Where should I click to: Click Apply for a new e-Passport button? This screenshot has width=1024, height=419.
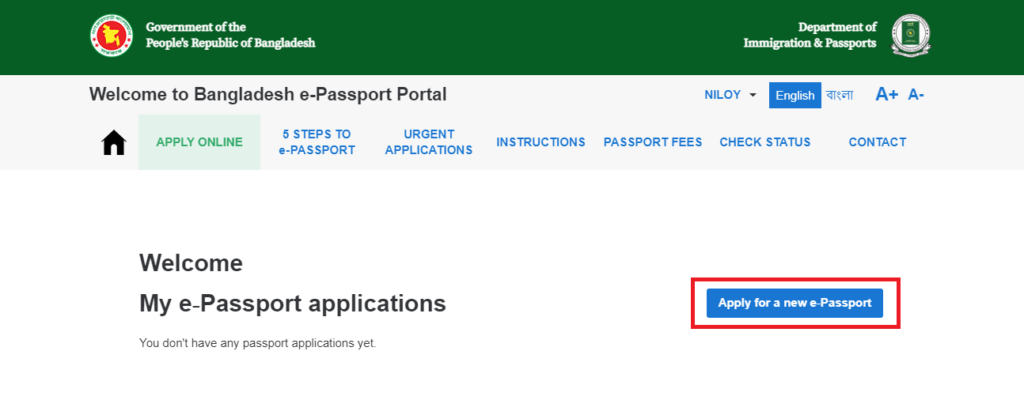pyautogui.click(x=794, y=303)
